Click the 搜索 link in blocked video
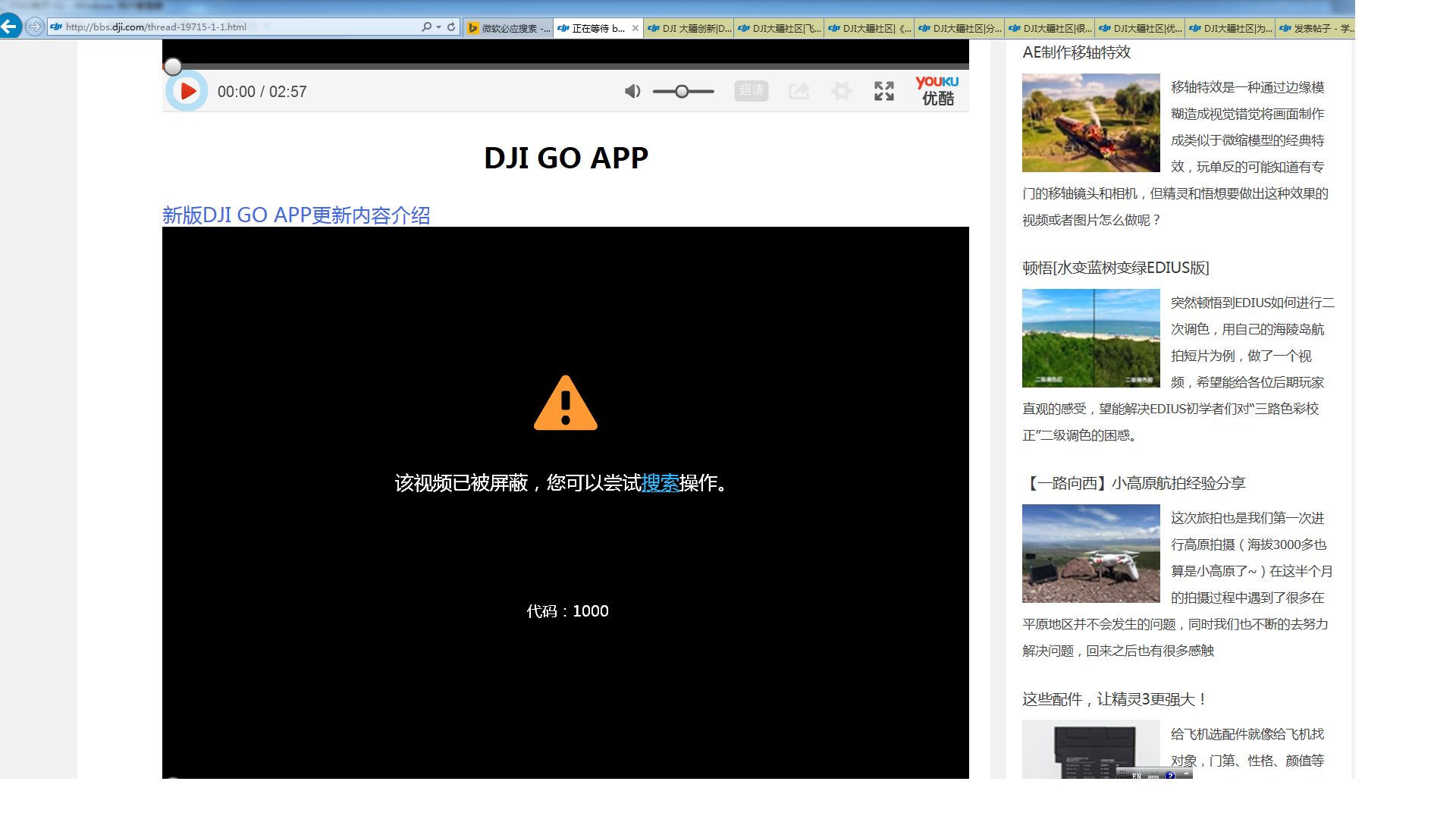The image size is (1456, 819). [x=661, y=483]
